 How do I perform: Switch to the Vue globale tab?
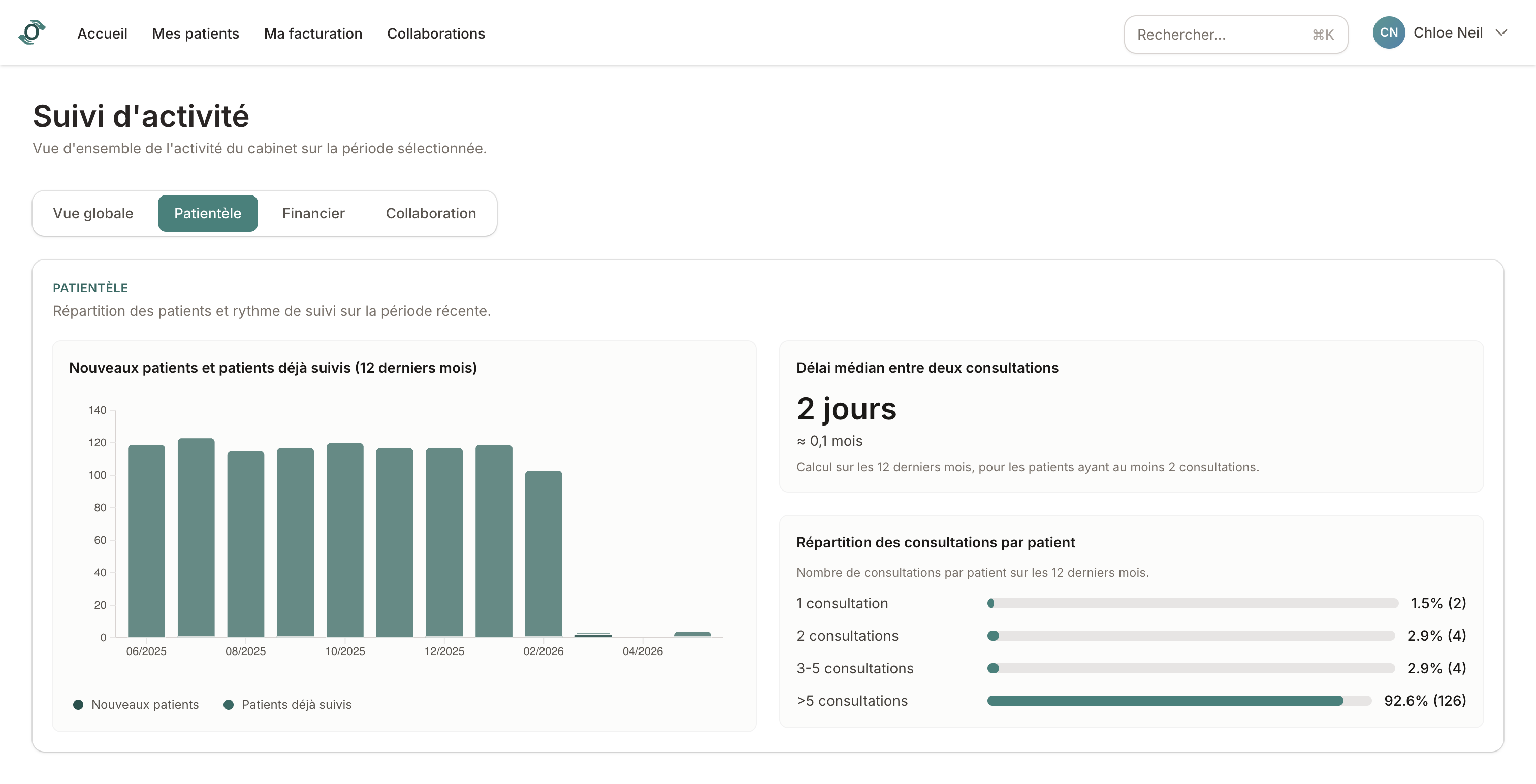pos(93,213)
